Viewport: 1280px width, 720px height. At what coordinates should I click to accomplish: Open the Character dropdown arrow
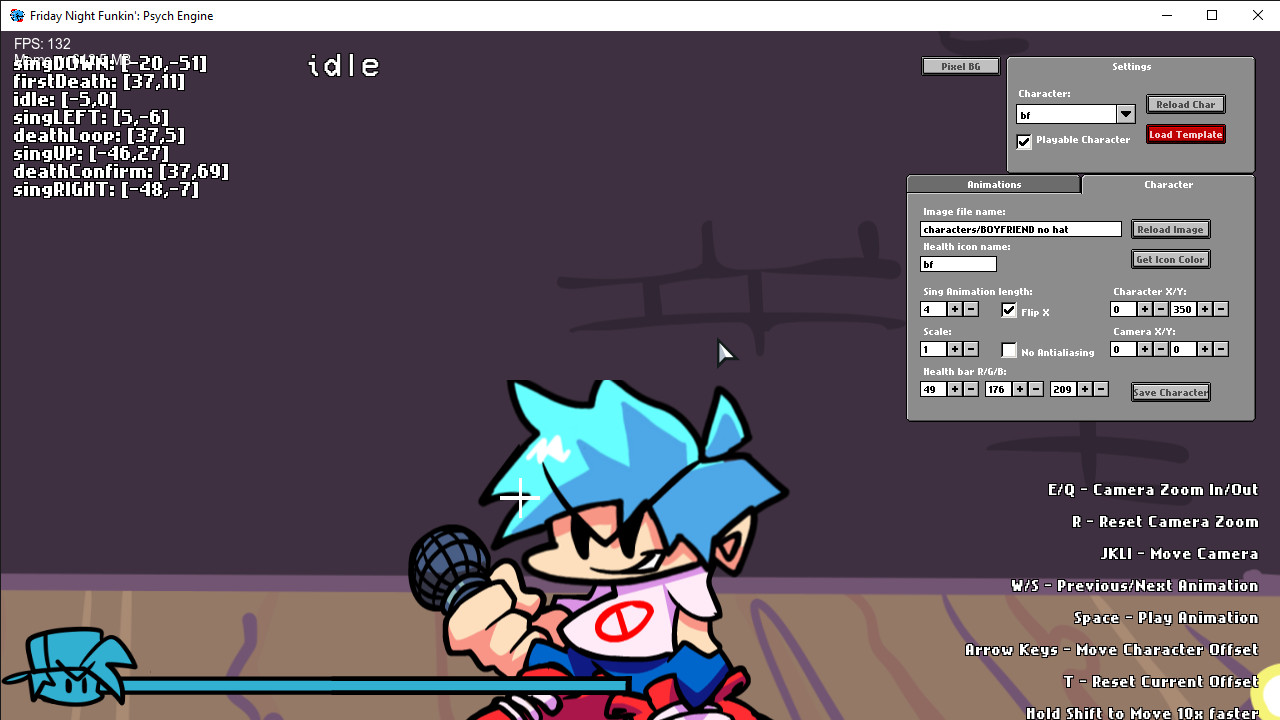tap(1126, 115)
